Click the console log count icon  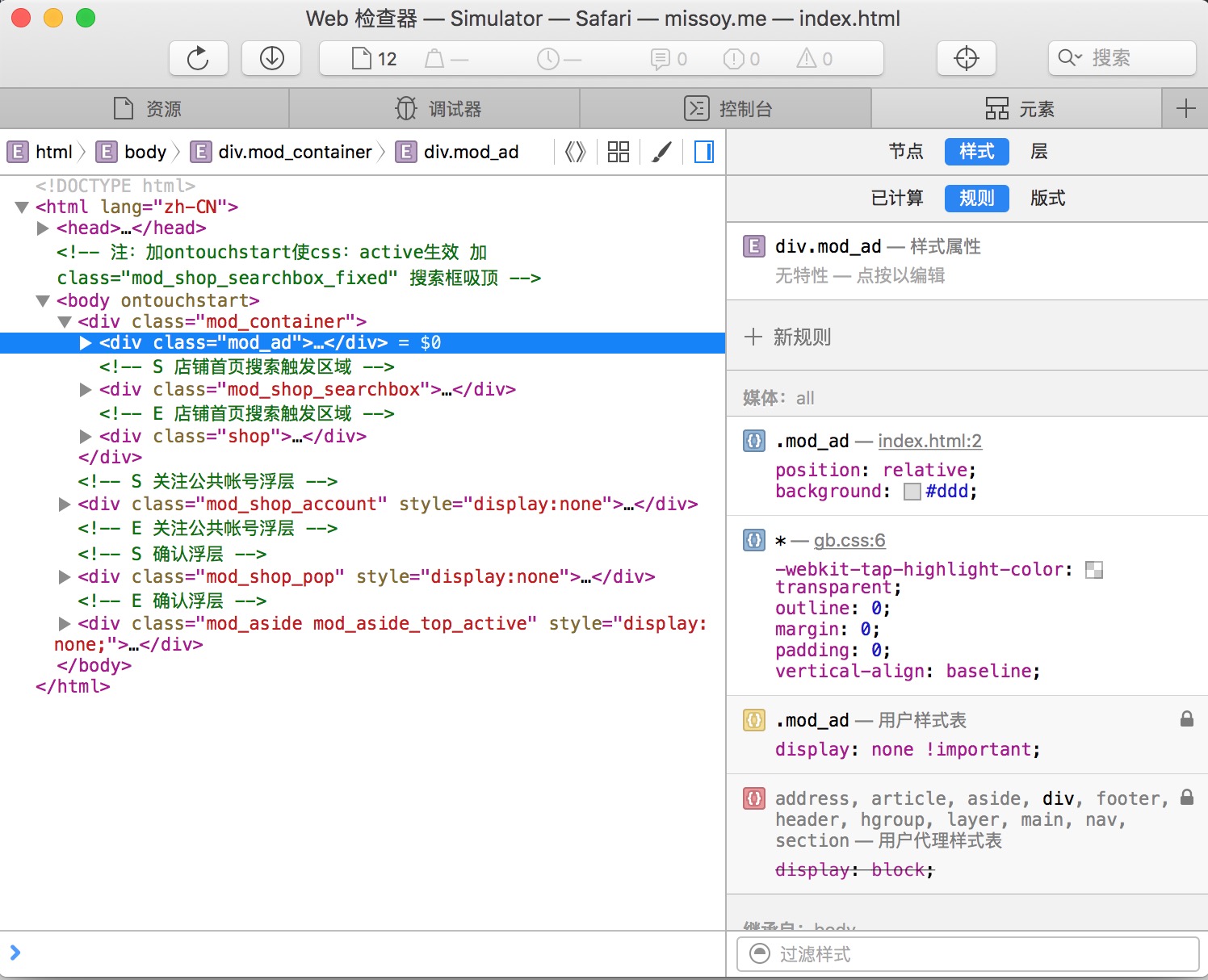click(660, 58)
